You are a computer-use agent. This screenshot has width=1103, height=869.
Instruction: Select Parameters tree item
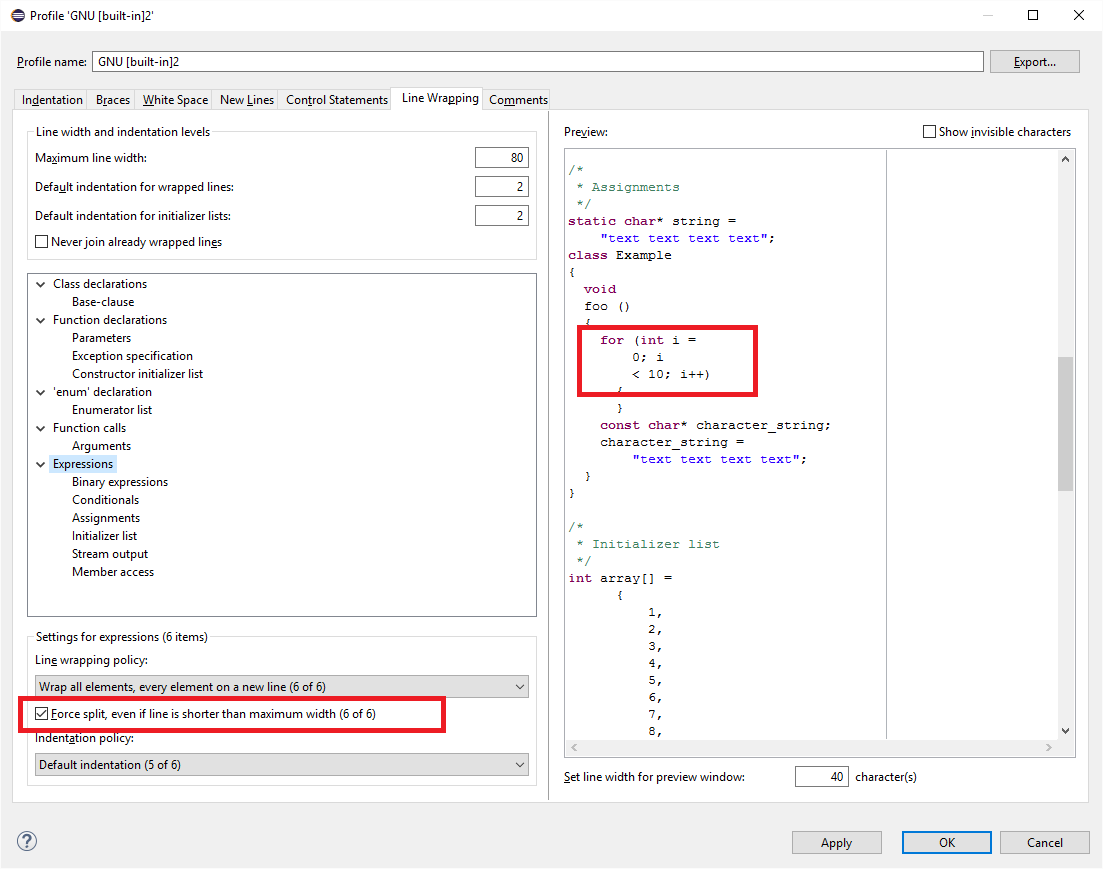click(x=101, y=338)
